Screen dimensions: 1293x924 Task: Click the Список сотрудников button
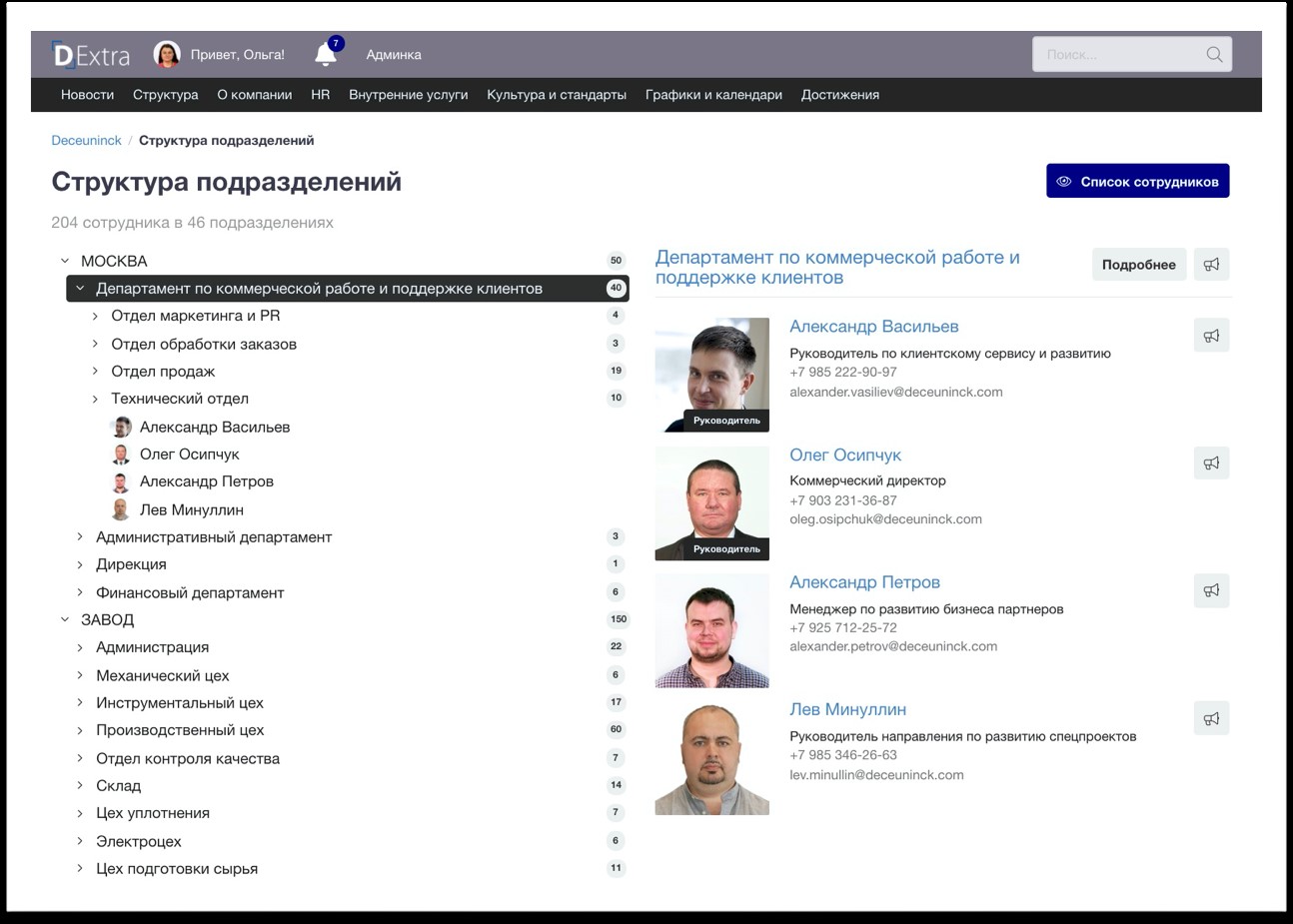[1137, 181]
